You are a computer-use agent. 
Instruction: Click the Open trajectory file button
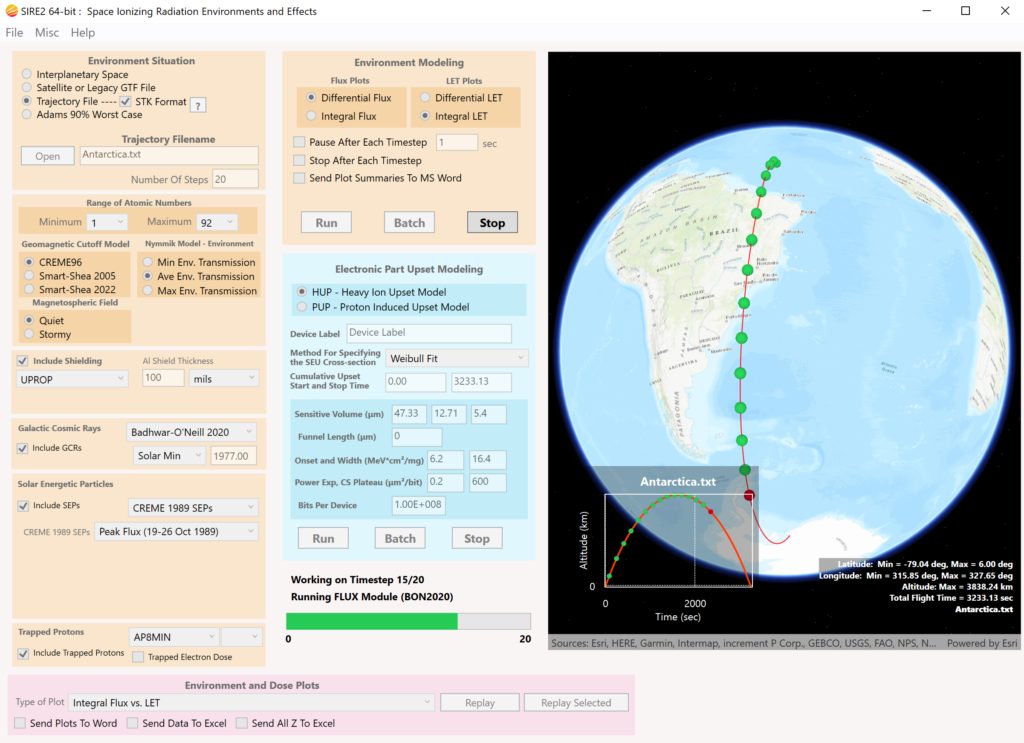48,156
